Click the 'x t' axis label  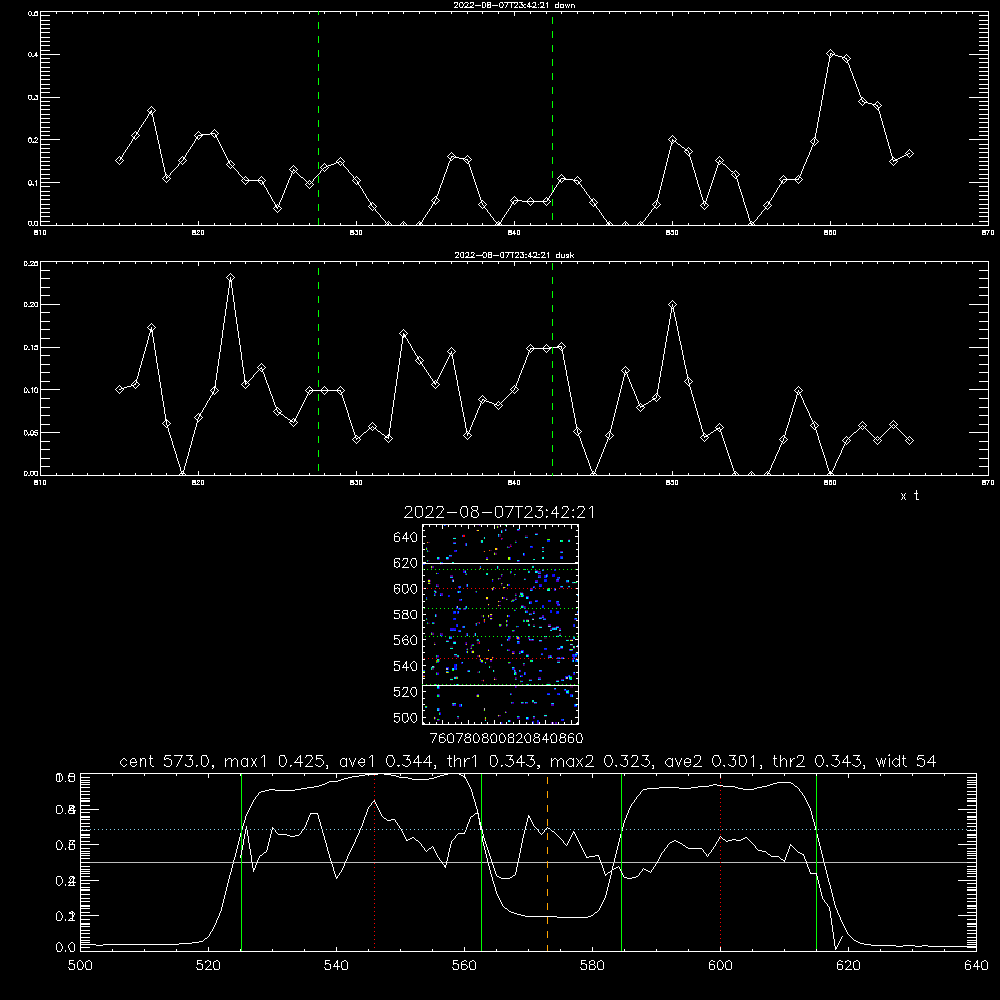point(910,496)
